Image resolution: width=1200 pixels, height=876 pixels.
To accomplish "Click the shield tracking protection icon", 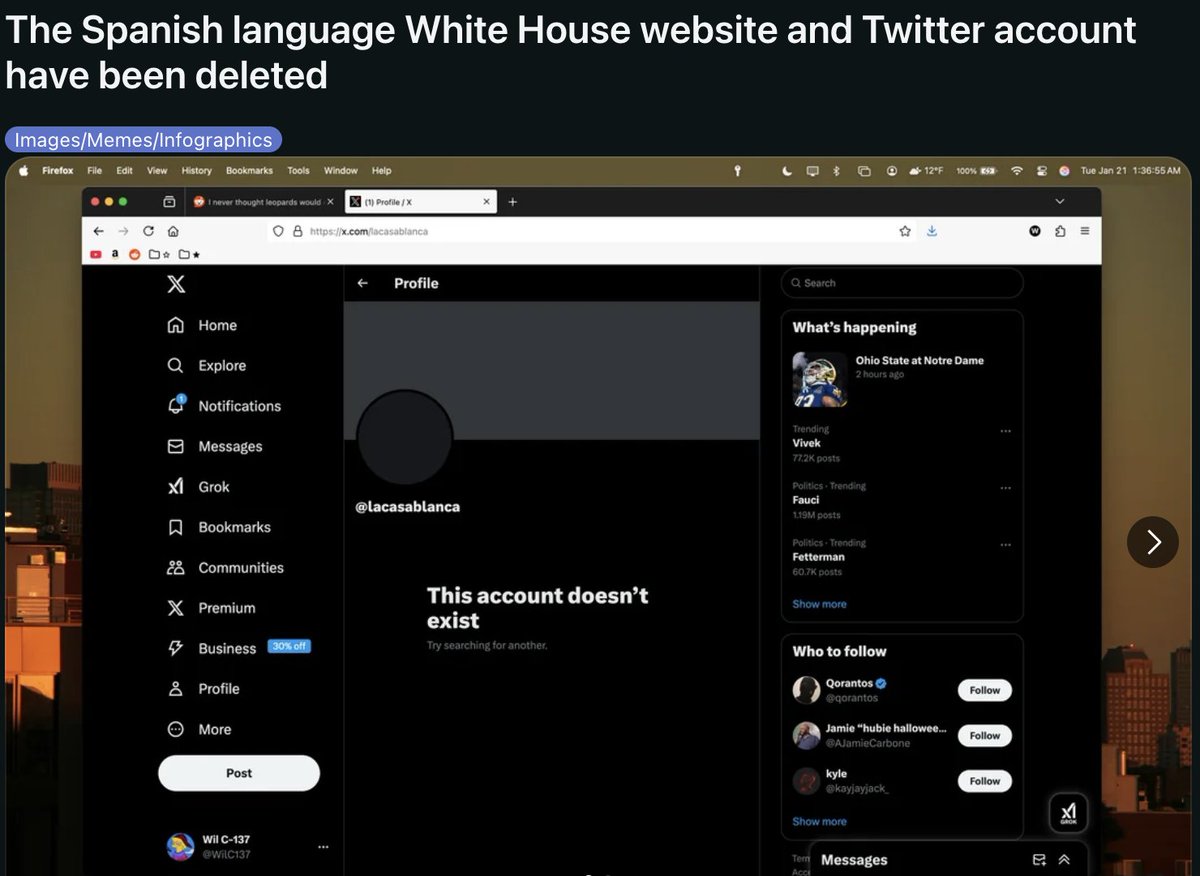I will [280, 231].
